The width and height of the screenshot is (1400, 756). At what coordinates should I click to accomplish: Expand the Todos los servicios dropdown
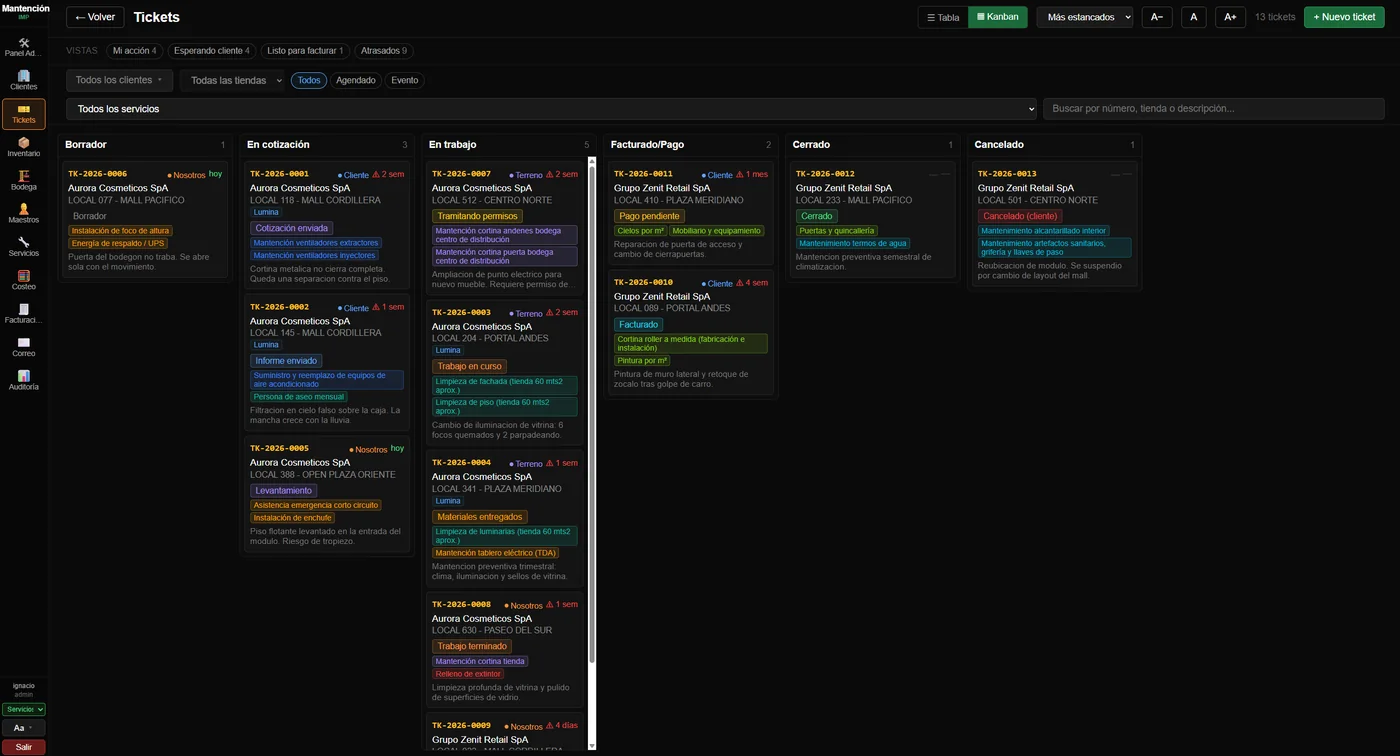click(x=551, y=109)
